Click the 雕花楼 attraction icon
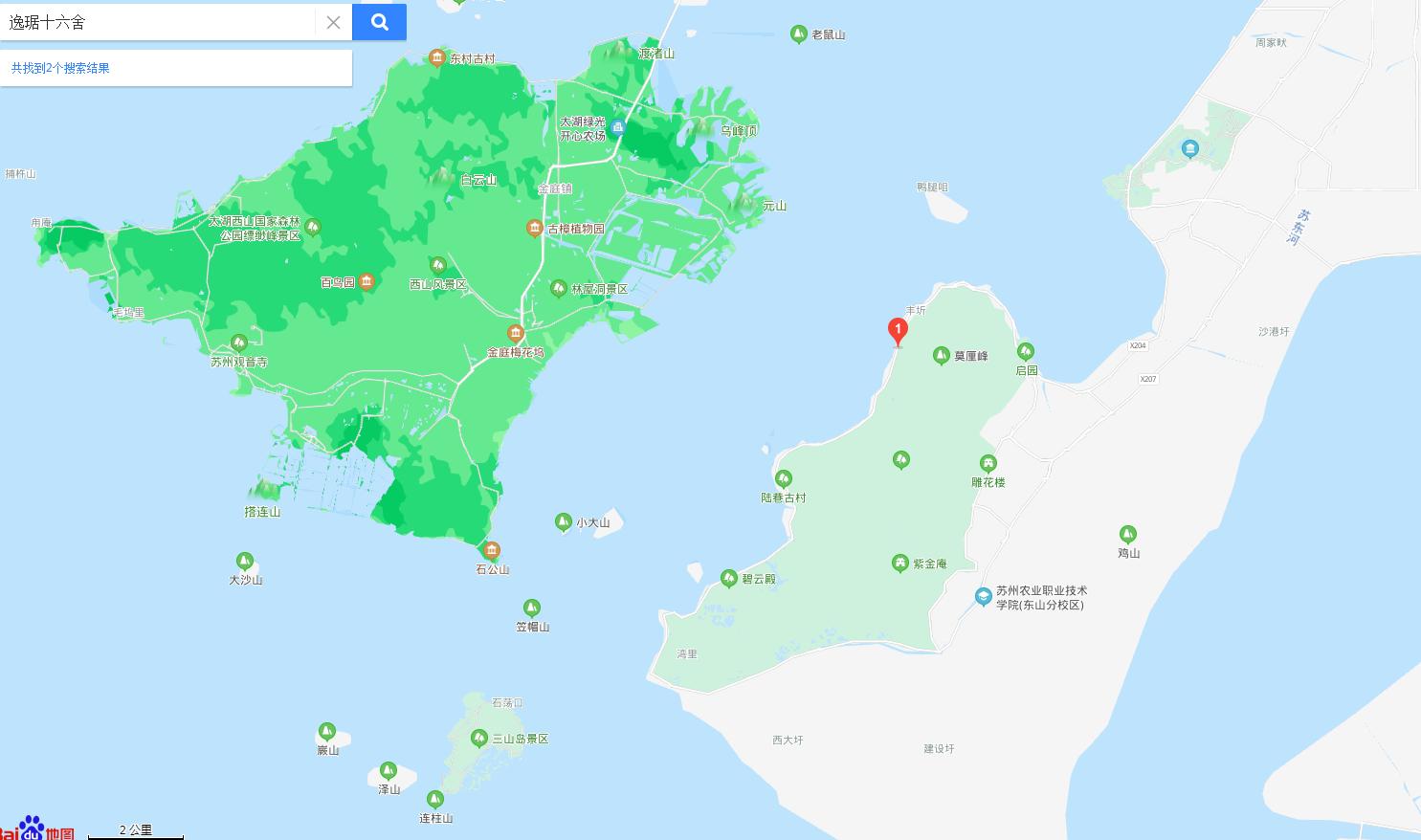The image size is (1421, 840). [x=989, y=463]
